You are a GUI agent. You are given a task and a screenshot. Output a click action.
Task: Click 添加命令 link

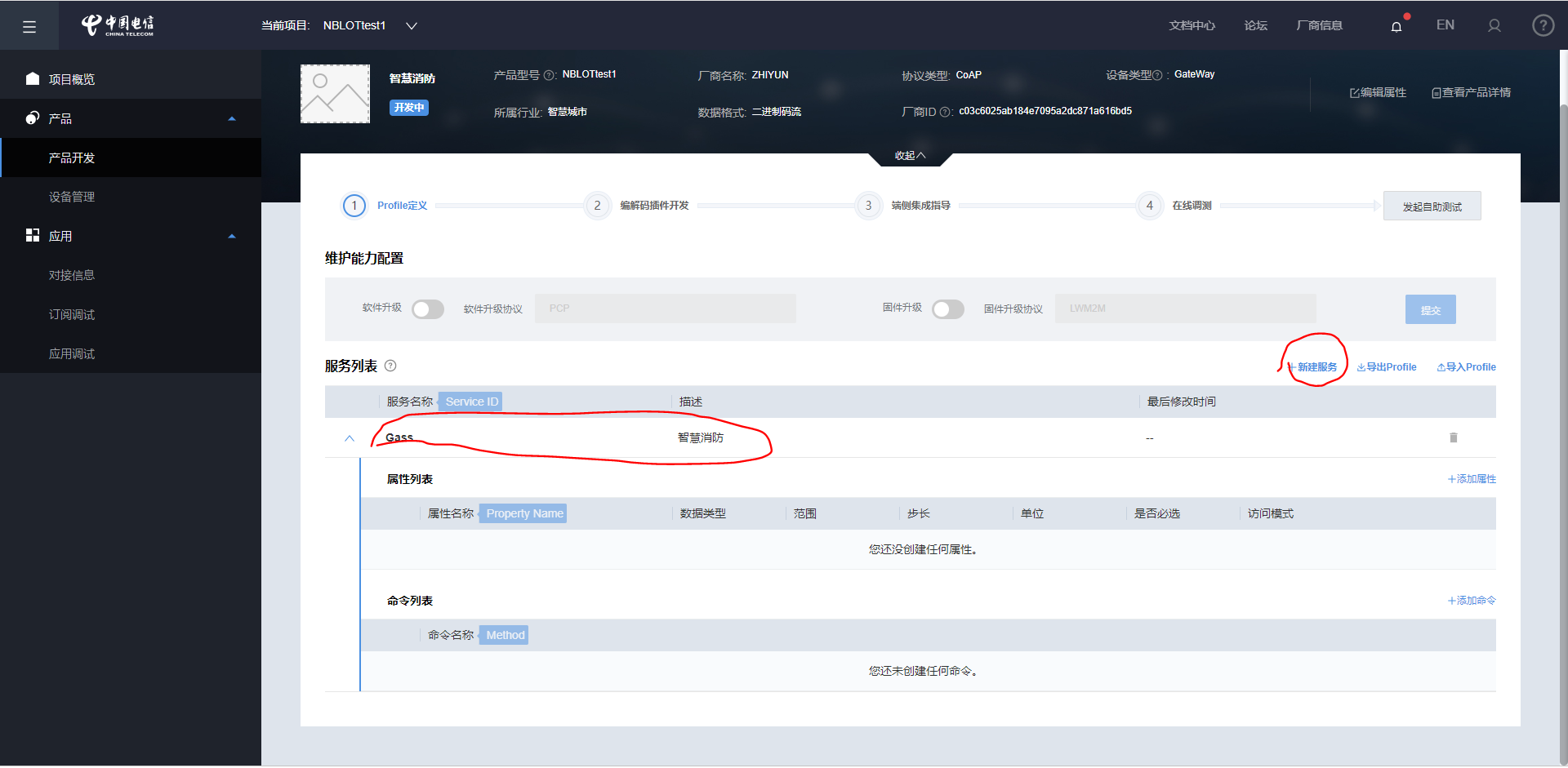click(1472, 601)
